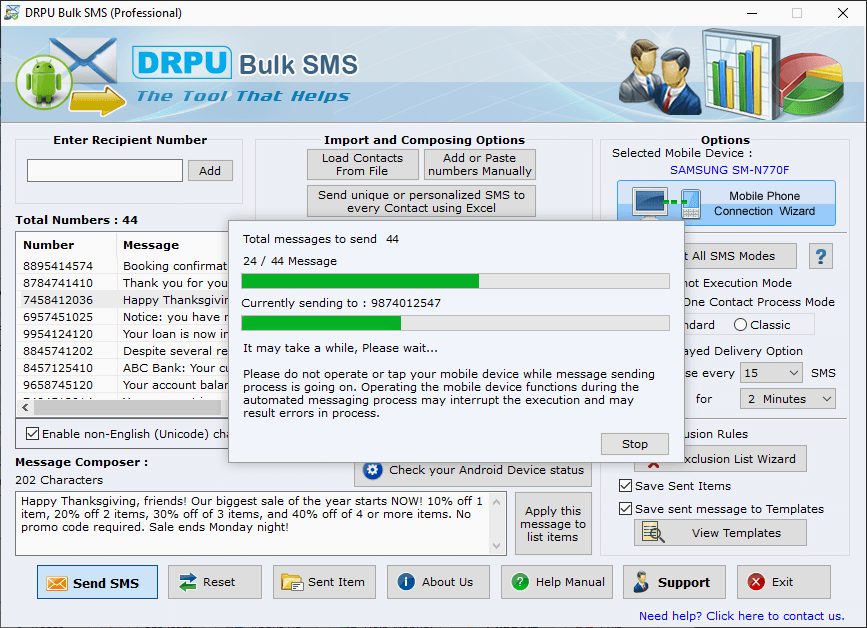This screenshot has width=867, height=628.
Task: Click the computer-phone connection wizard icon
Action: pyautogui.click(x=667, y=203)
